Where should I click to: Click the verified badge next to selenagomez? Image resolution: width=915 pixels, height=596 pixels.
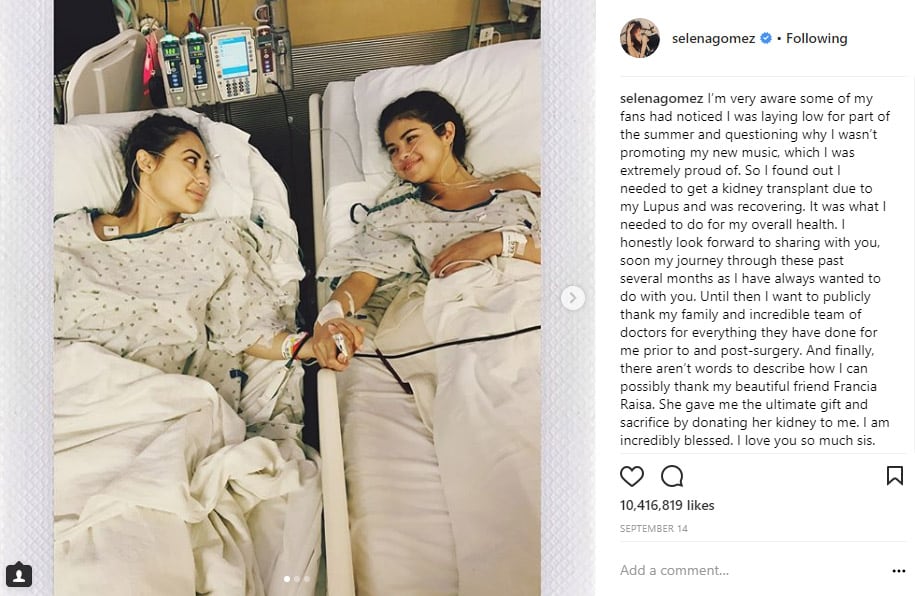(x=766, y=39)
